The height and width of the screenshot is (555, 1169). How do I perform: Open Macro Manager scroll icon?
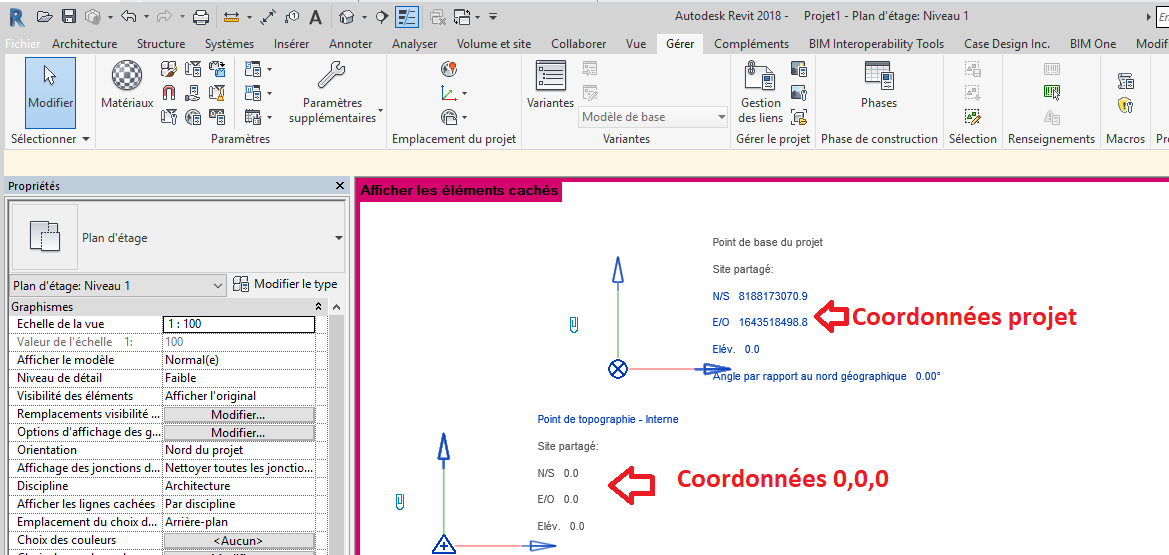1126,81
